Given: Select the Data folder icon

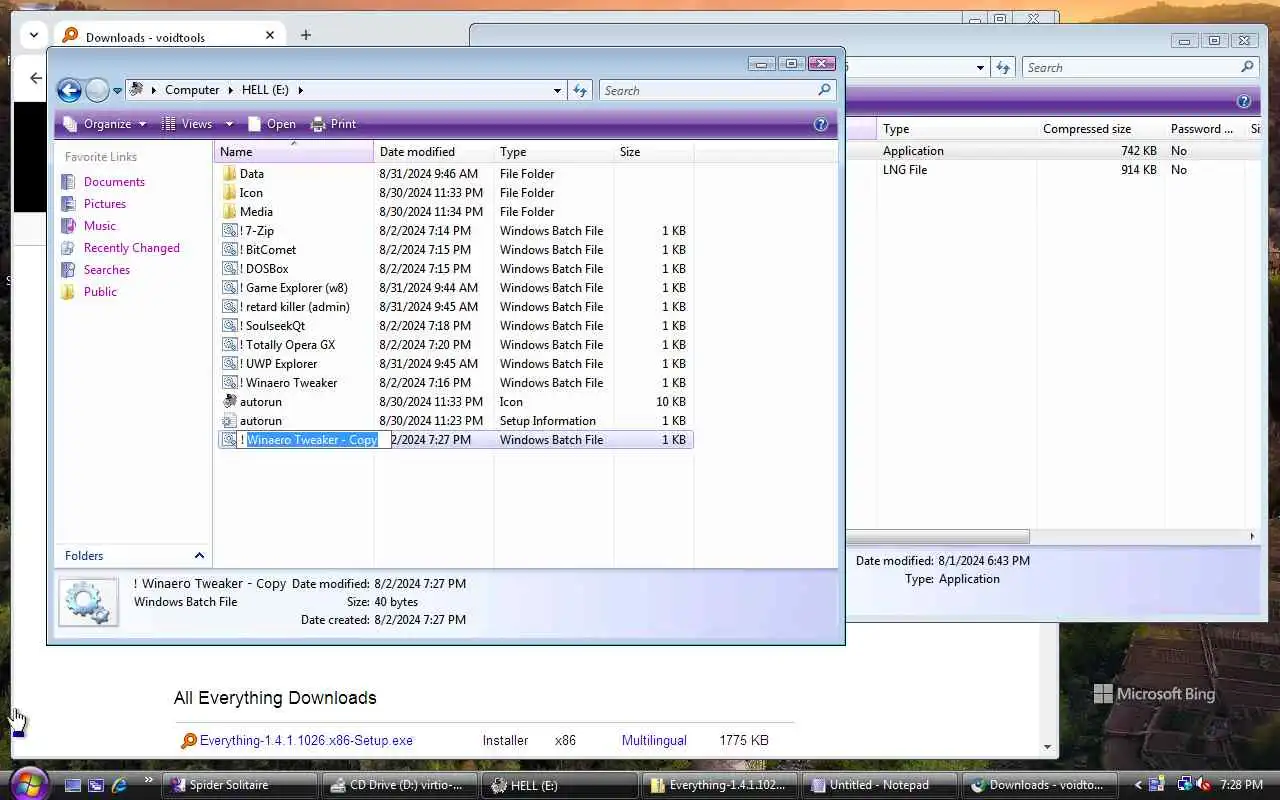Looking at the screenshot, I should 230,174.
